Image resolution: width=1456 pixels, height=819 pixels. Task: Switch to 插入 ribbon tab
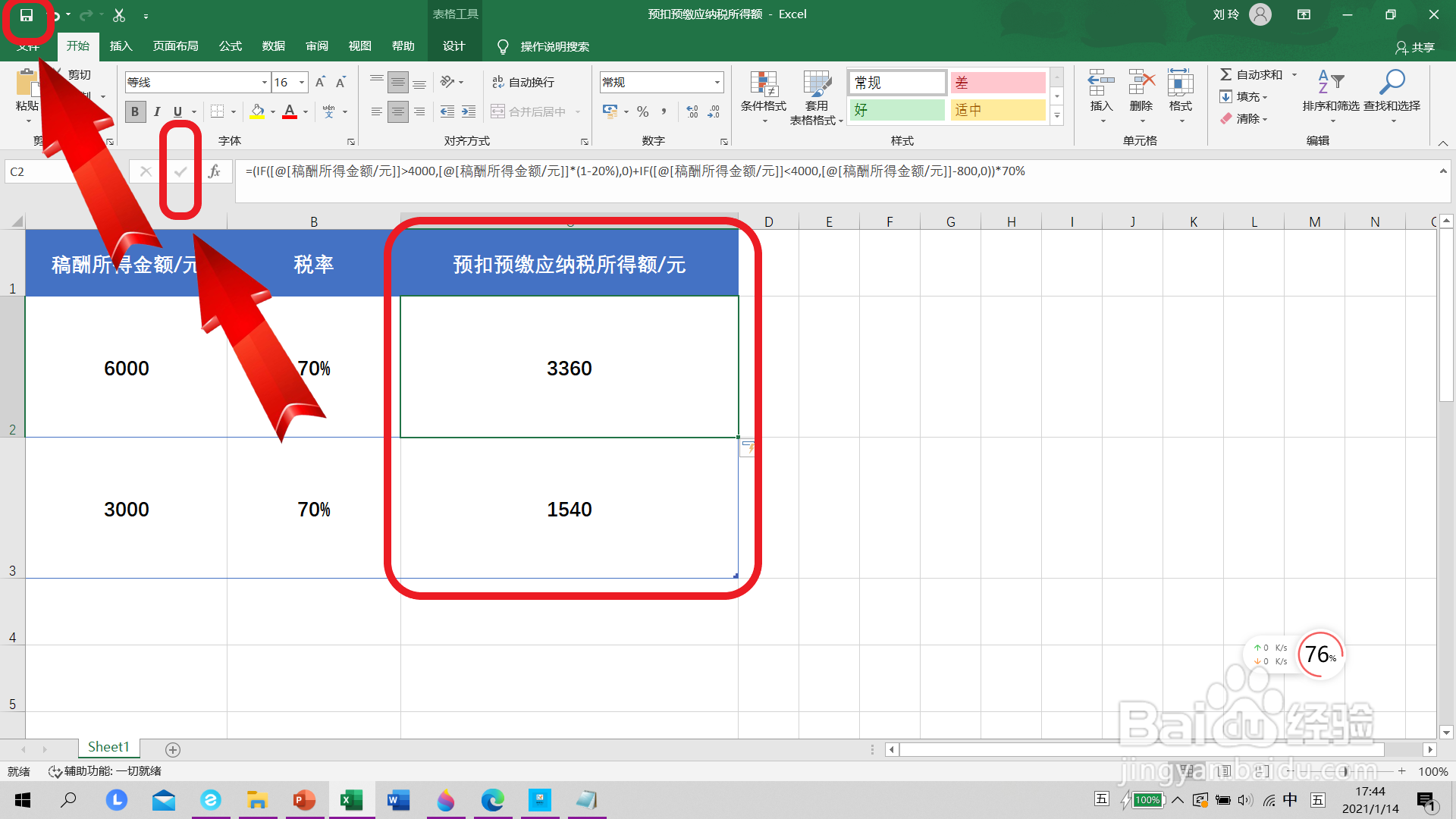[x=121, y=46]
